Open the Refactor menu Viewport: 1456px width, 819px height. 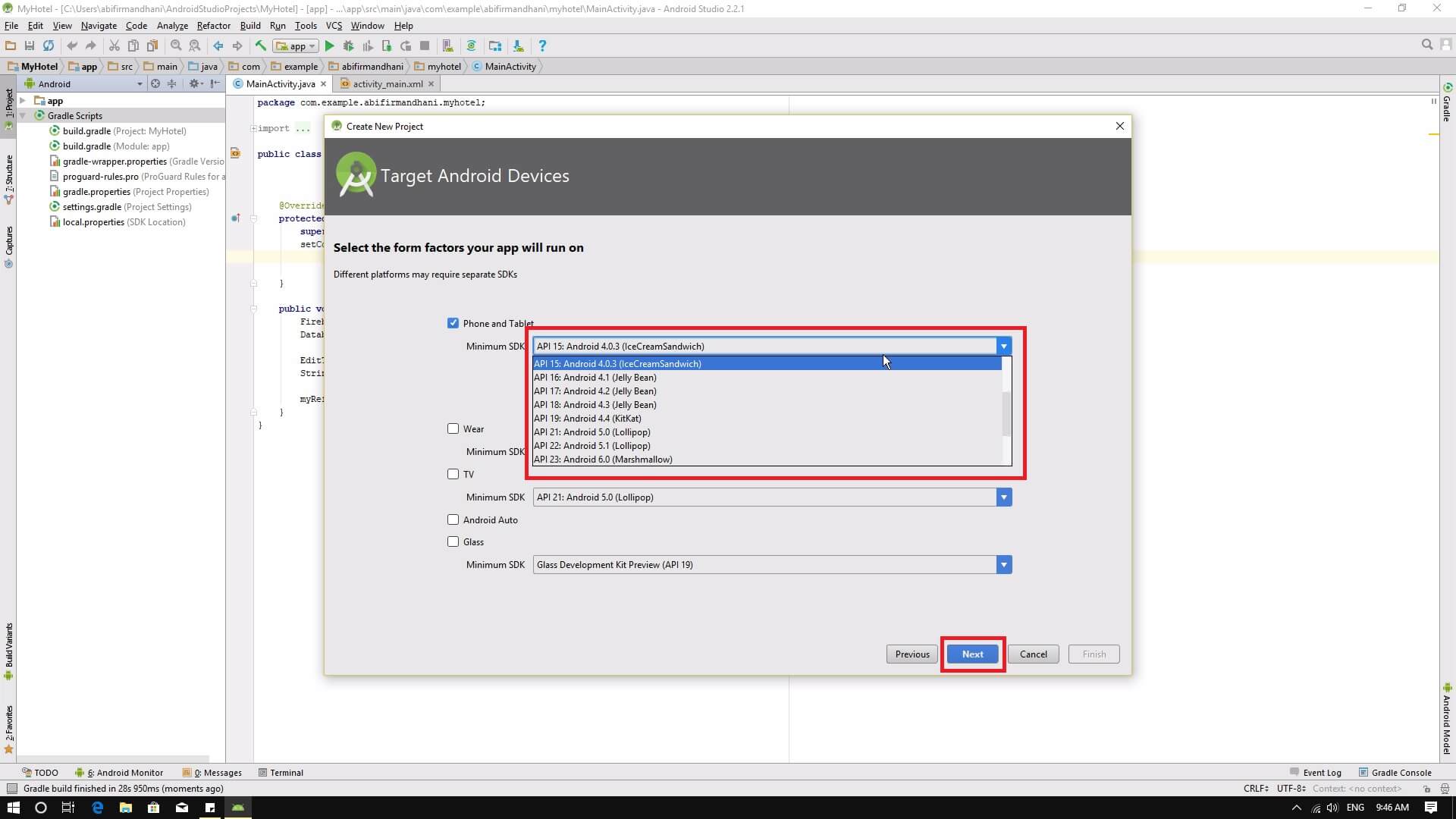click(213, 25)
